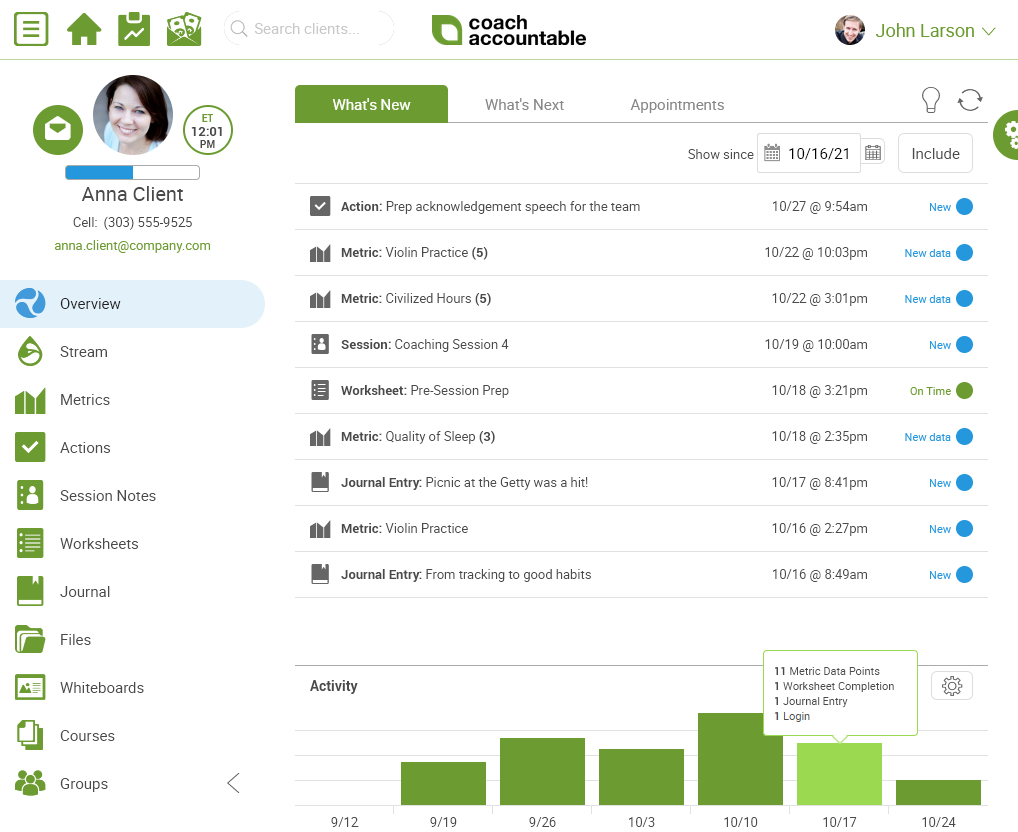The image size is (1018, 832).
Task: Click the lightbulb tips icon
Action: (x=931, y=101)
